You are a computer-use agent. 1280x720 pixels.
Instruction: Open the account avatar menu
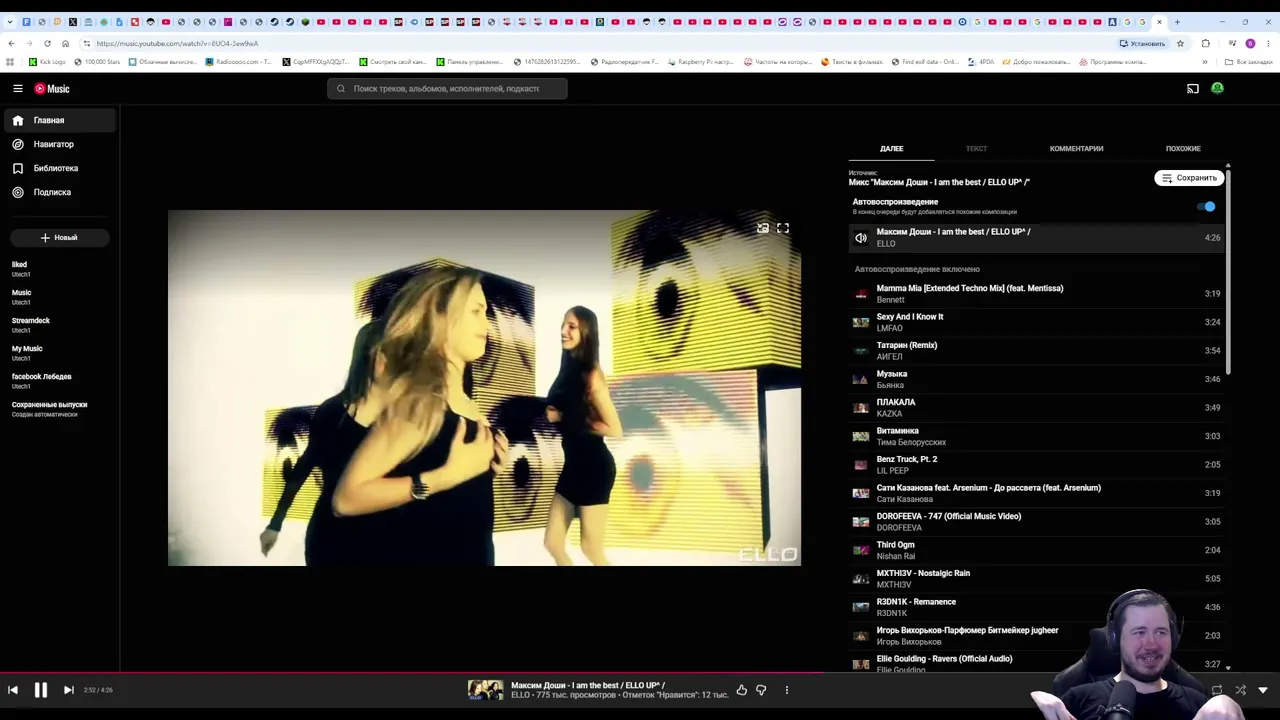pyautogui.click(x=1217, y=89)
